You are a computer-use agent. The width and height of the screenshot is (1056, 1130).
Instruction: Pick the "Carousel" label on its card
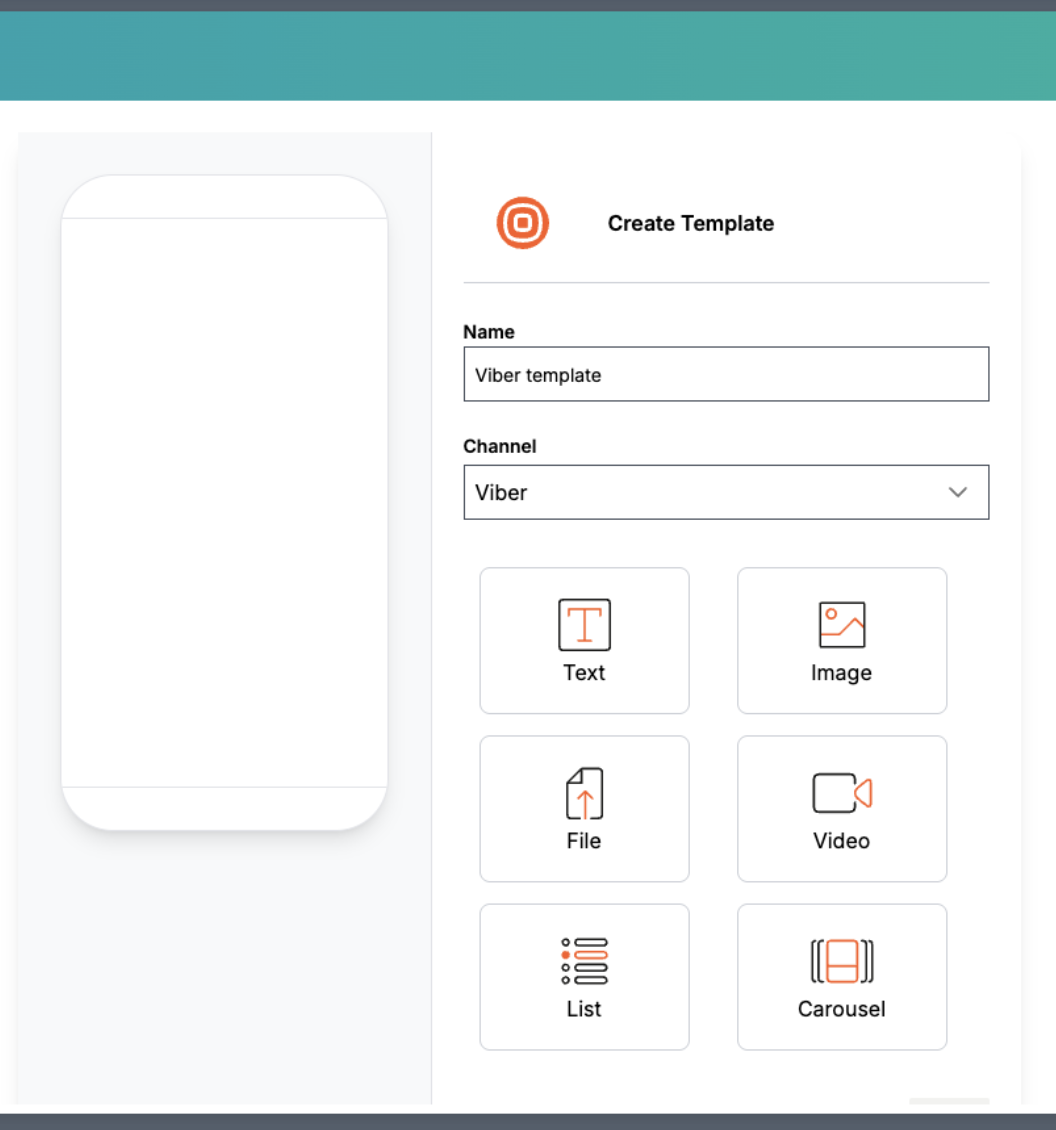[841, 1009]
